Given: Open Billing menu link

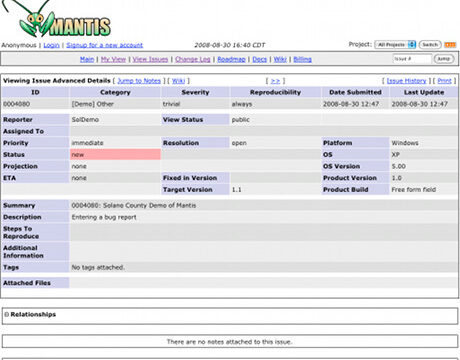Looking at the screenshot, I should 302,59.
